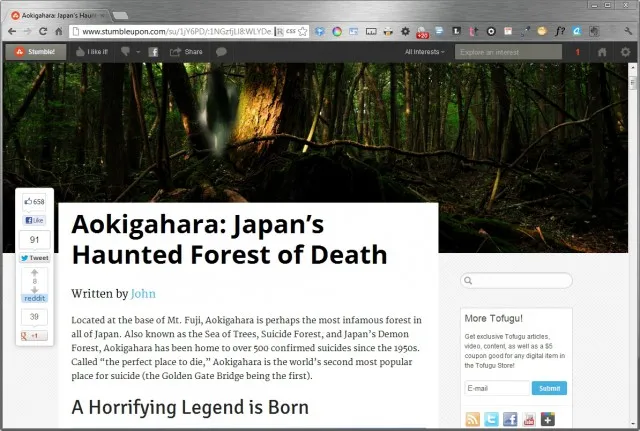Click the 'A Horrifying Legend is Born' heading
This screenshot has height=431, width=640.
(x=190, y=407)
